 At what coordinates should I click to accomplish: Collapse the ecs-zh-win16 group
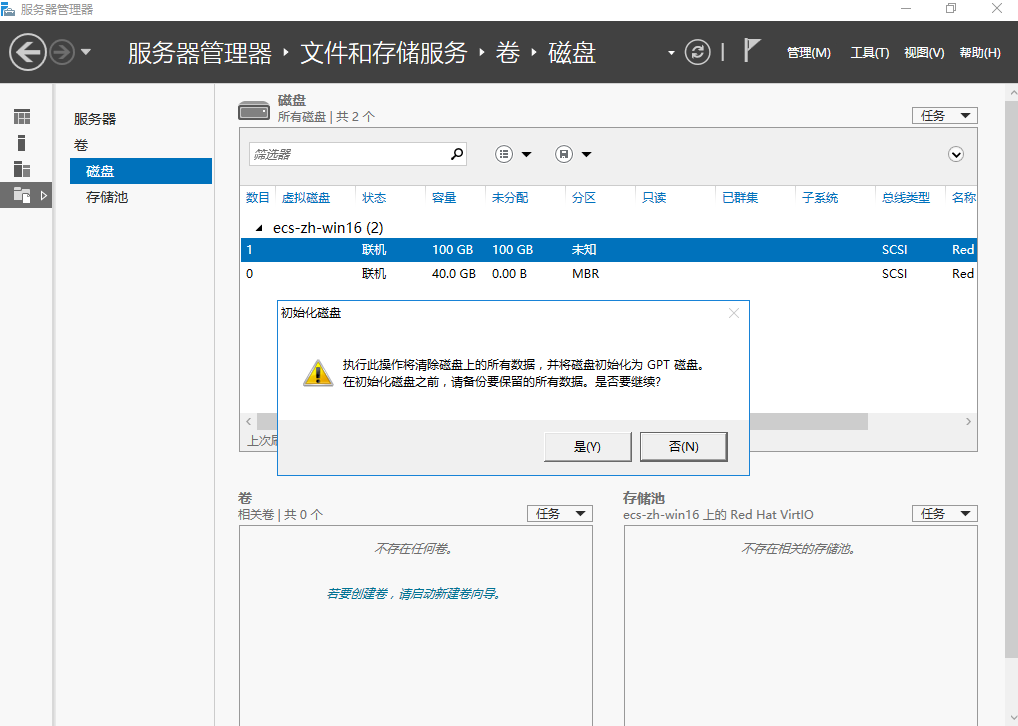261,228
